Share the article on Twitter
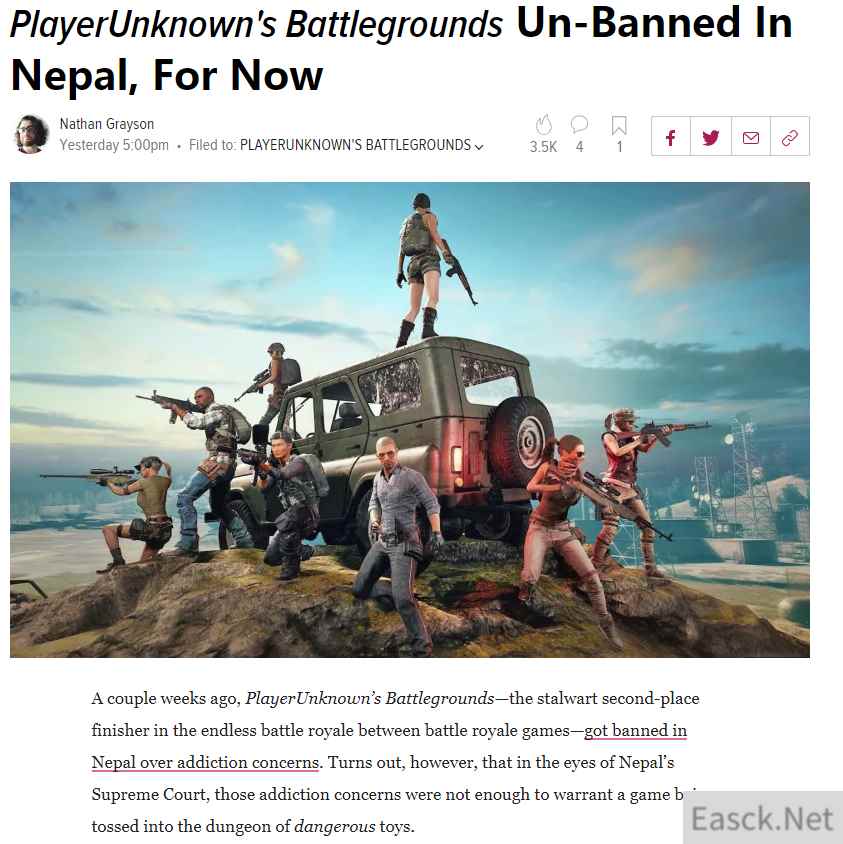Screen dimensions: 843x844 pyautogui.click(x=711, y=137)
